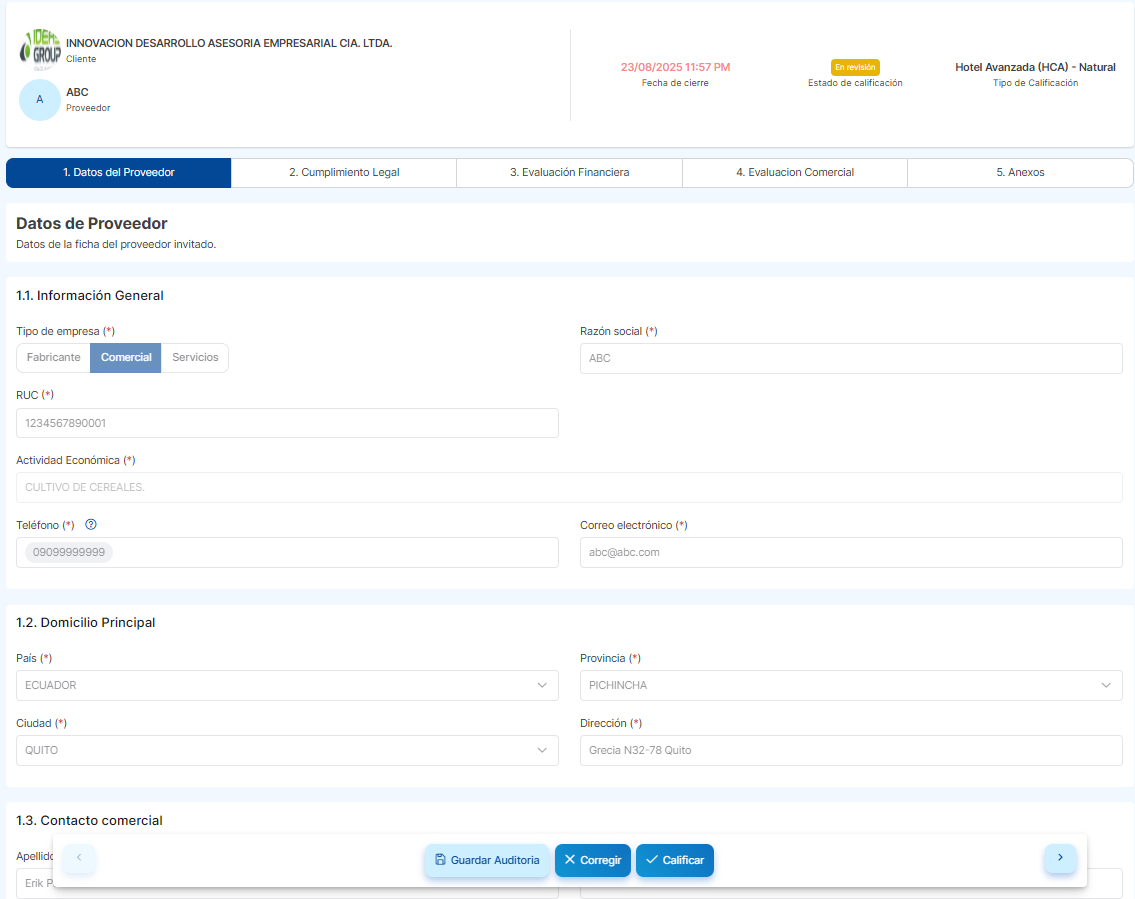Go back with the left arrow button
This screenshot has width=1135, height=899.
coord(79,858)
